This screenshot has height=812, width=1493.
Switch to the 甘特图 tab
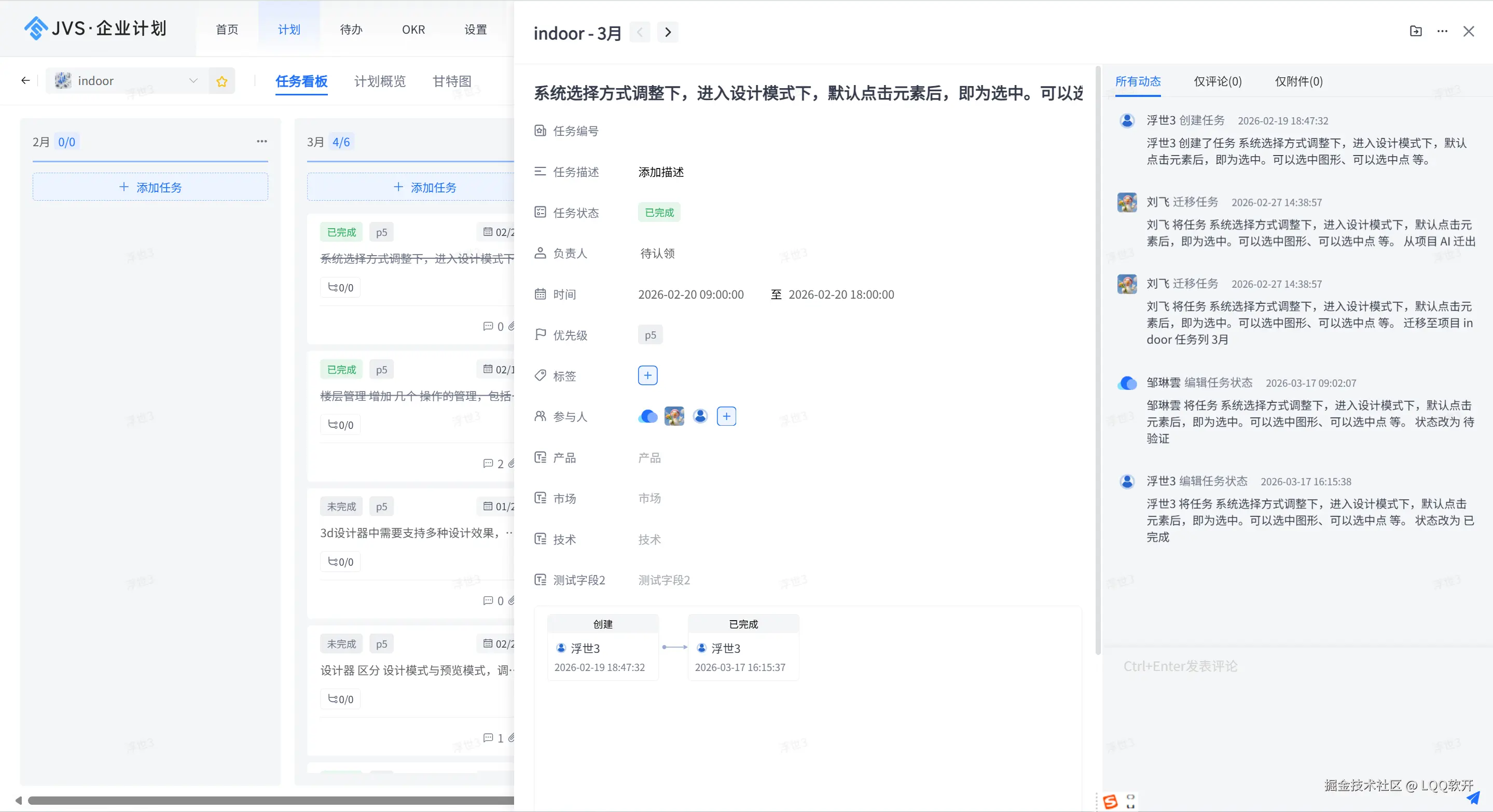tap(452, 81)
